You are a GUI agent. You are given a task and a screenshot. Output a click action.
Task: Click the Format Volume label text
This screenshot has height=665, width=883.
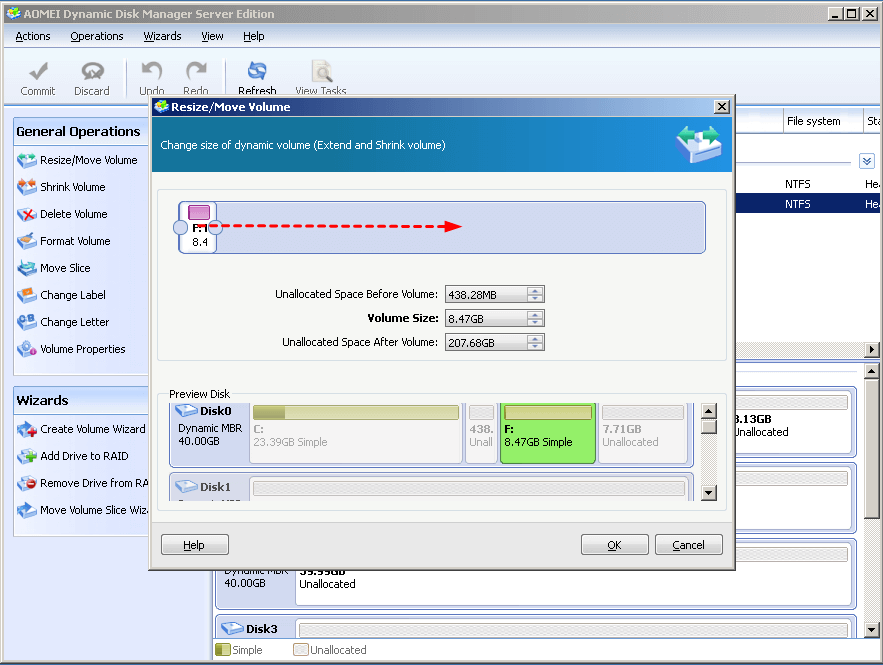[x=75, y=242]
